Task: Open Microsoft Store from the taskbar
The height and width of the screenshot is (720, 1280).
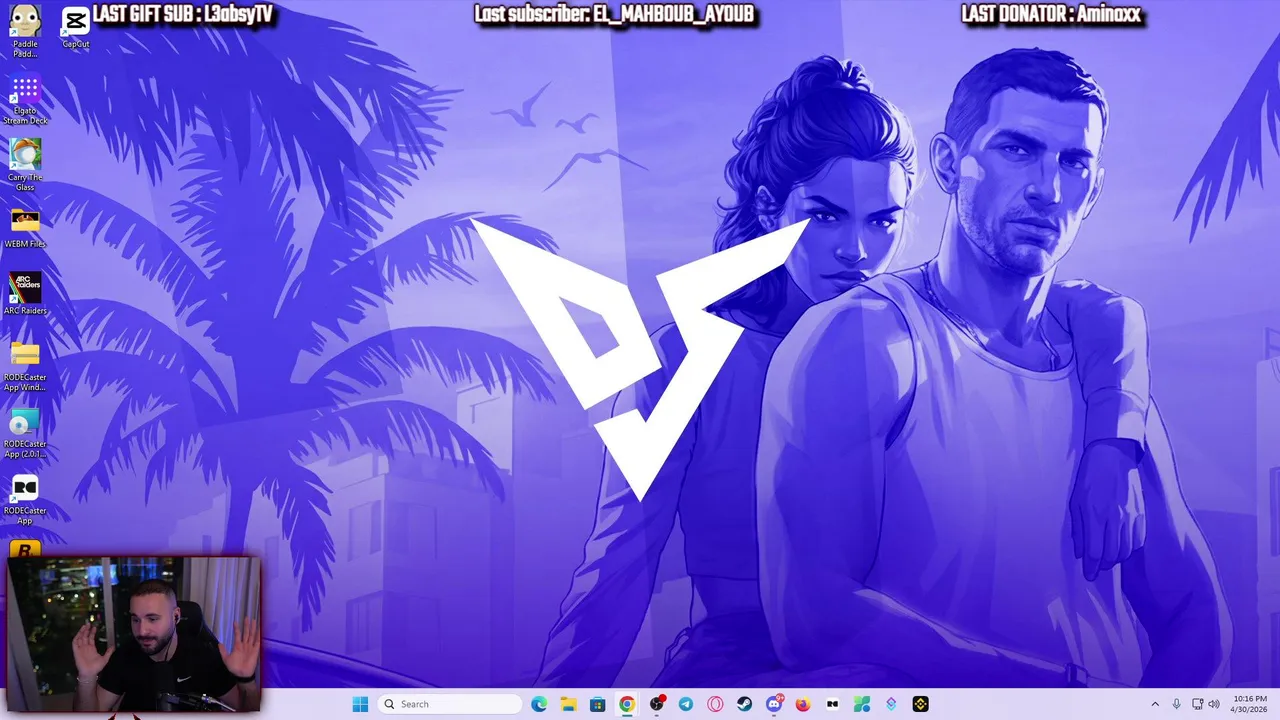Action: click(x=597, y=704)
